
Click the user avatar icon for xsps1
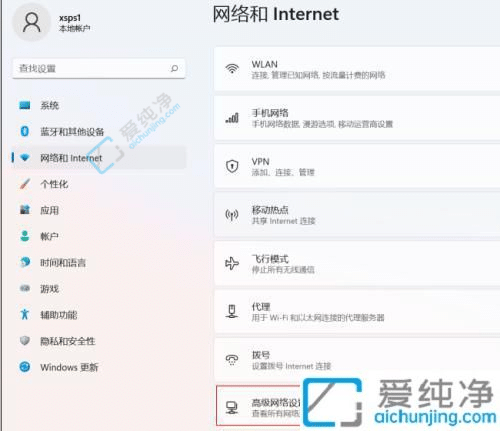tap(32, 23)
